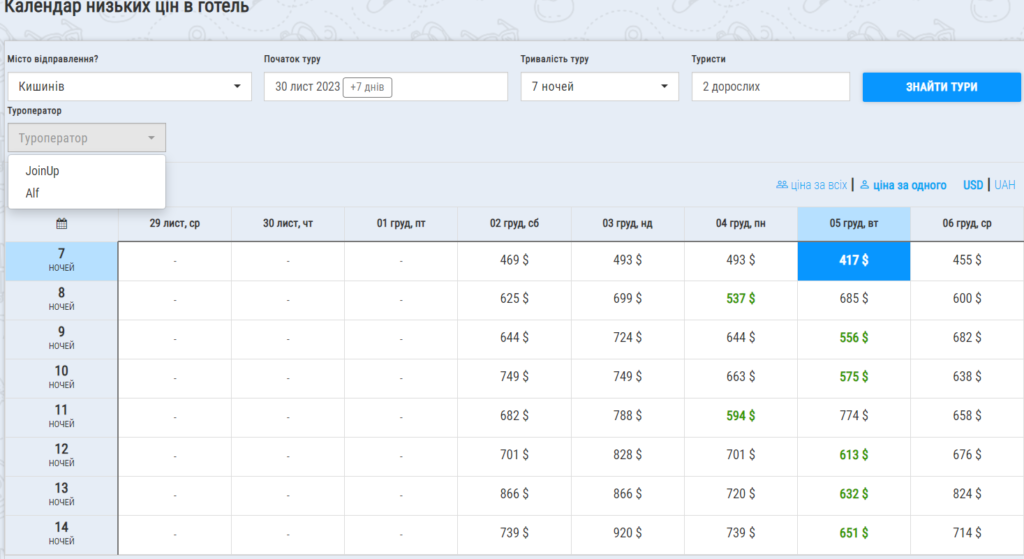Choose JoinUp from operator list
The width and height of the screenshot is (1024, 559).
43,171
